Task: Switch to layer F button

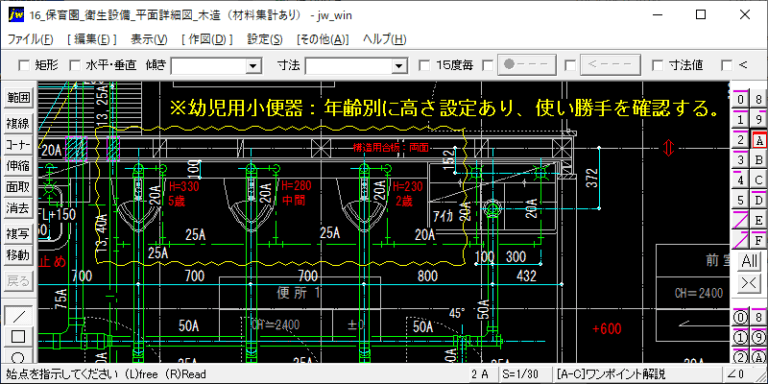Action: click(759, 240)
